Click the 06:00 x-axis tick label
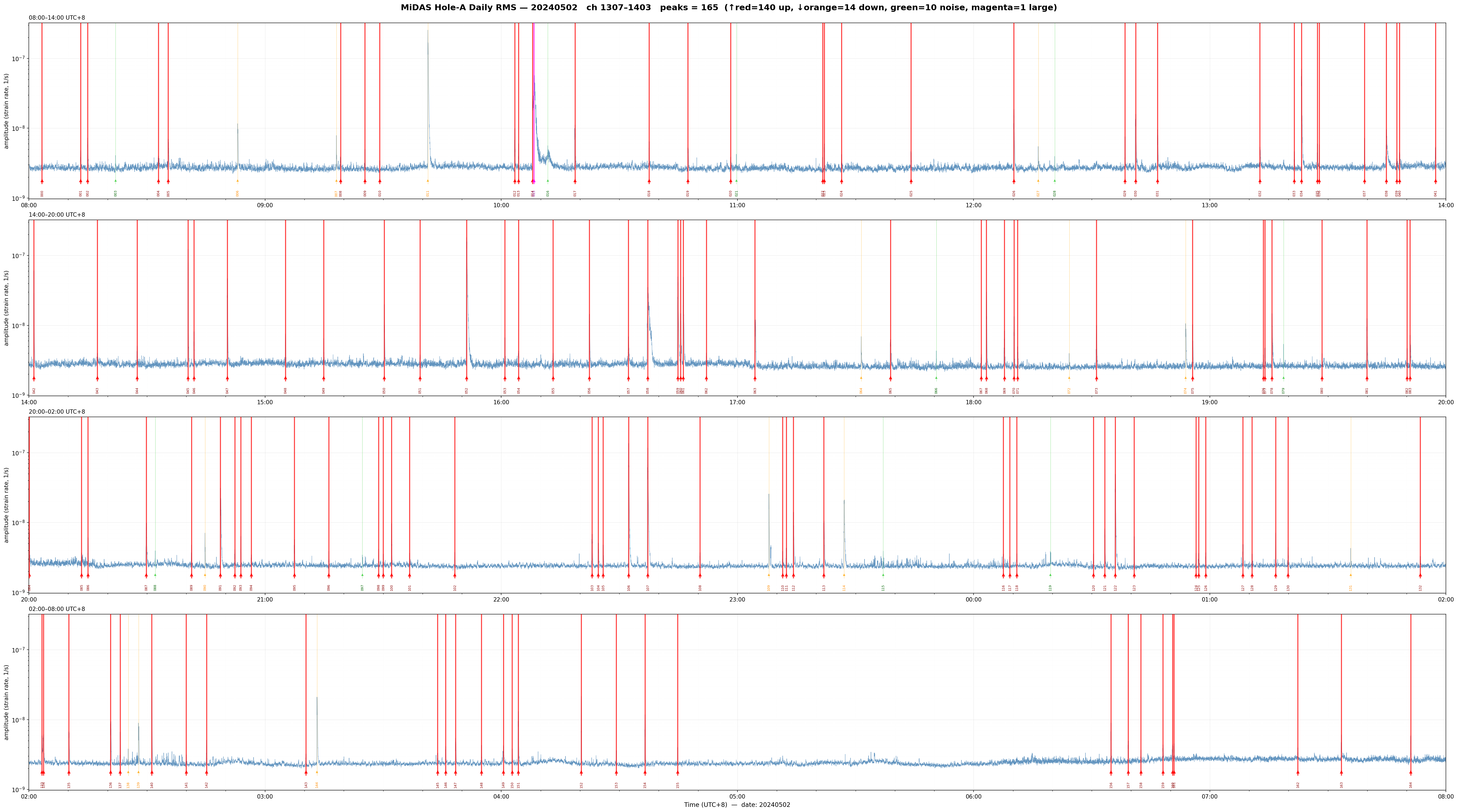Image resolution: width=1458 pixels, height=812 pixels. (x=974, y=797)
